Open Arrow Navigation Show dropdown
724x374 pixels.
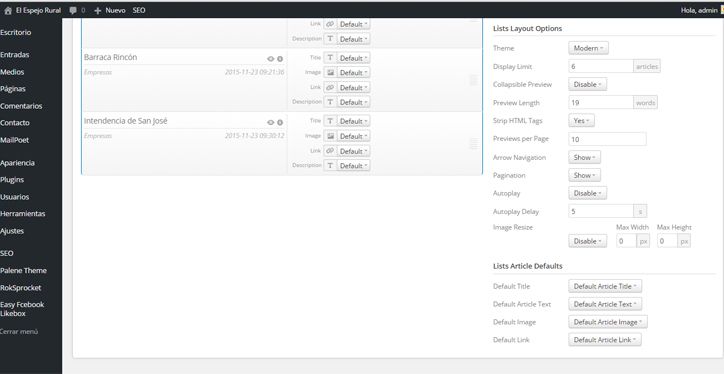tap(585, 157)
